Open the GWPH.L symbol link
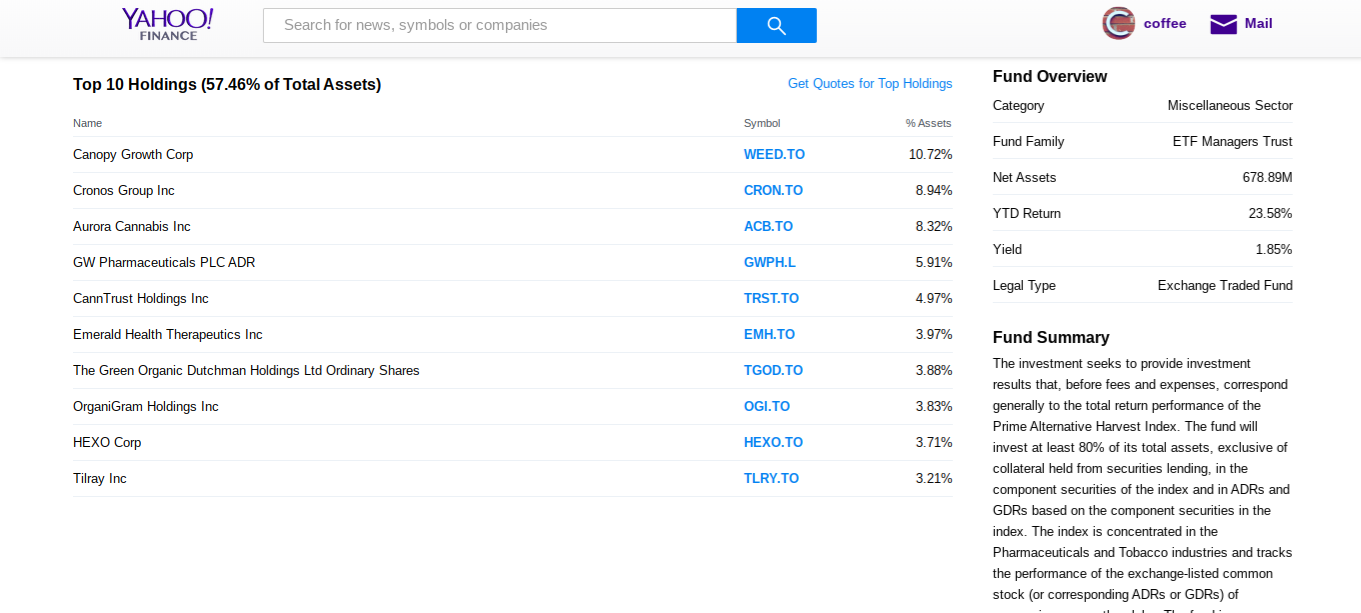 coord(770,263)
